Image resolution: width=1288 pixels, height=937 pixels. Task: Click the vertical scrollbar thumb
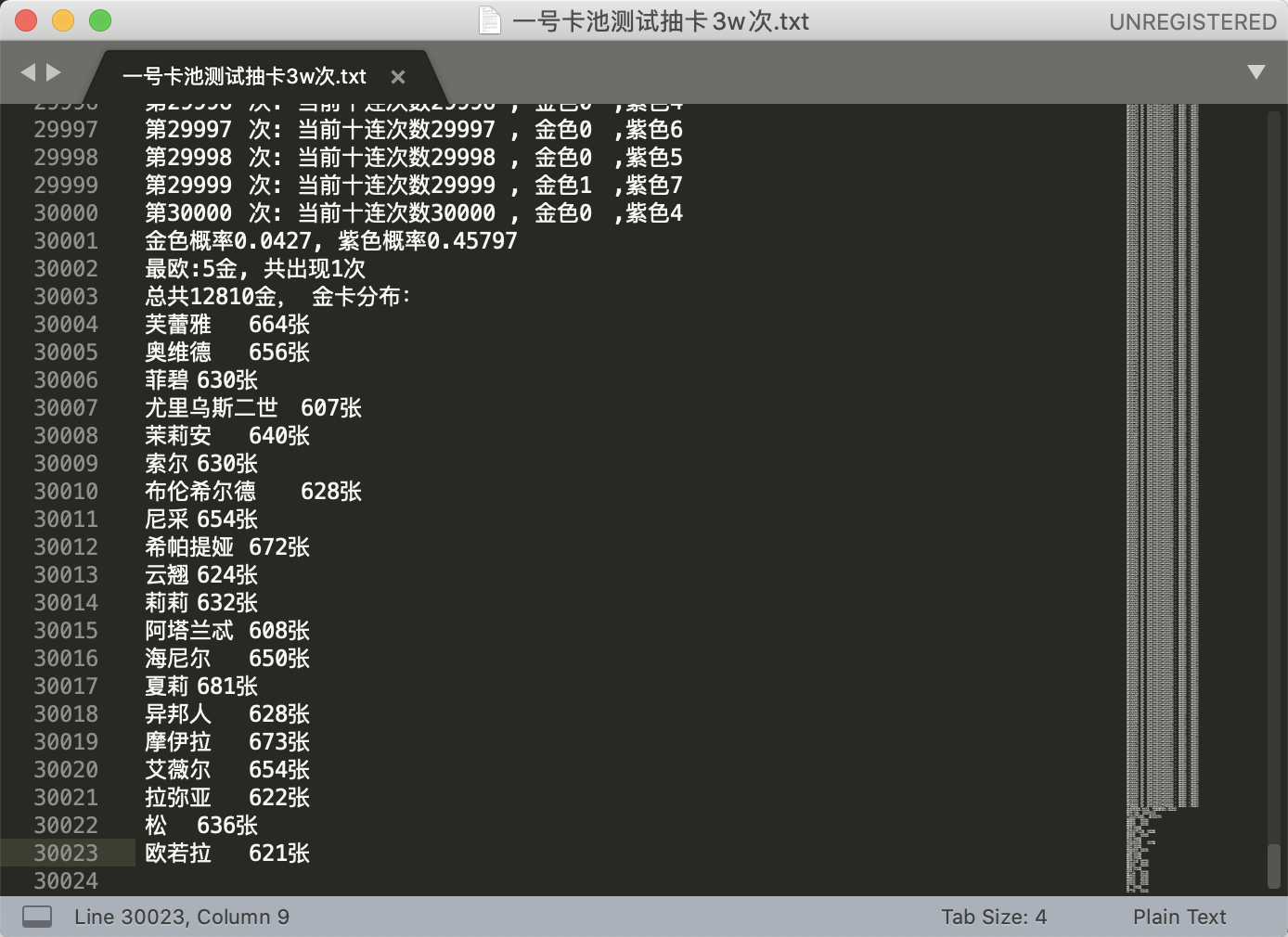1274,866
